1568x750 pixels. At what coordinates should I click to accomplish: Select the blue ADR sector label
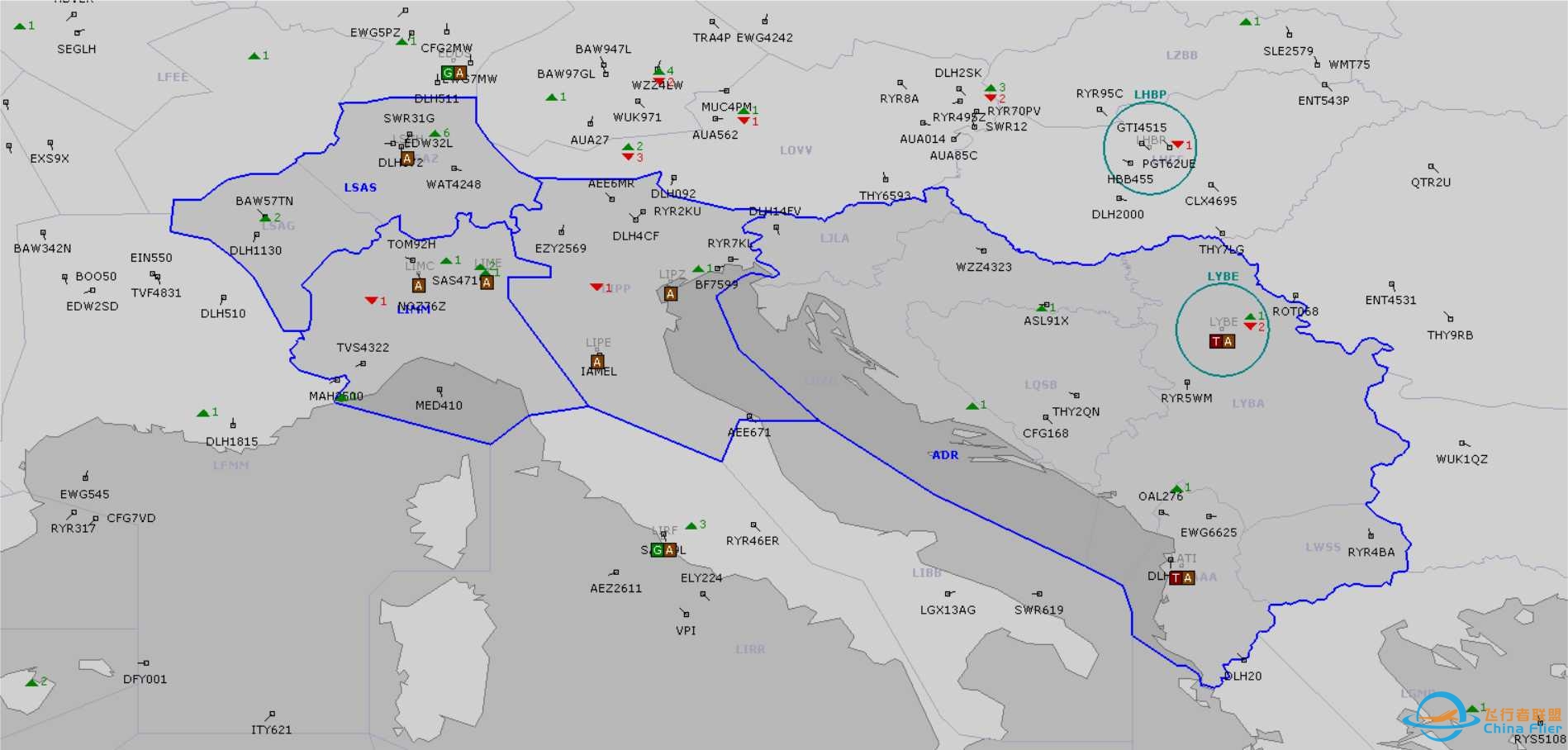point(945,455)
